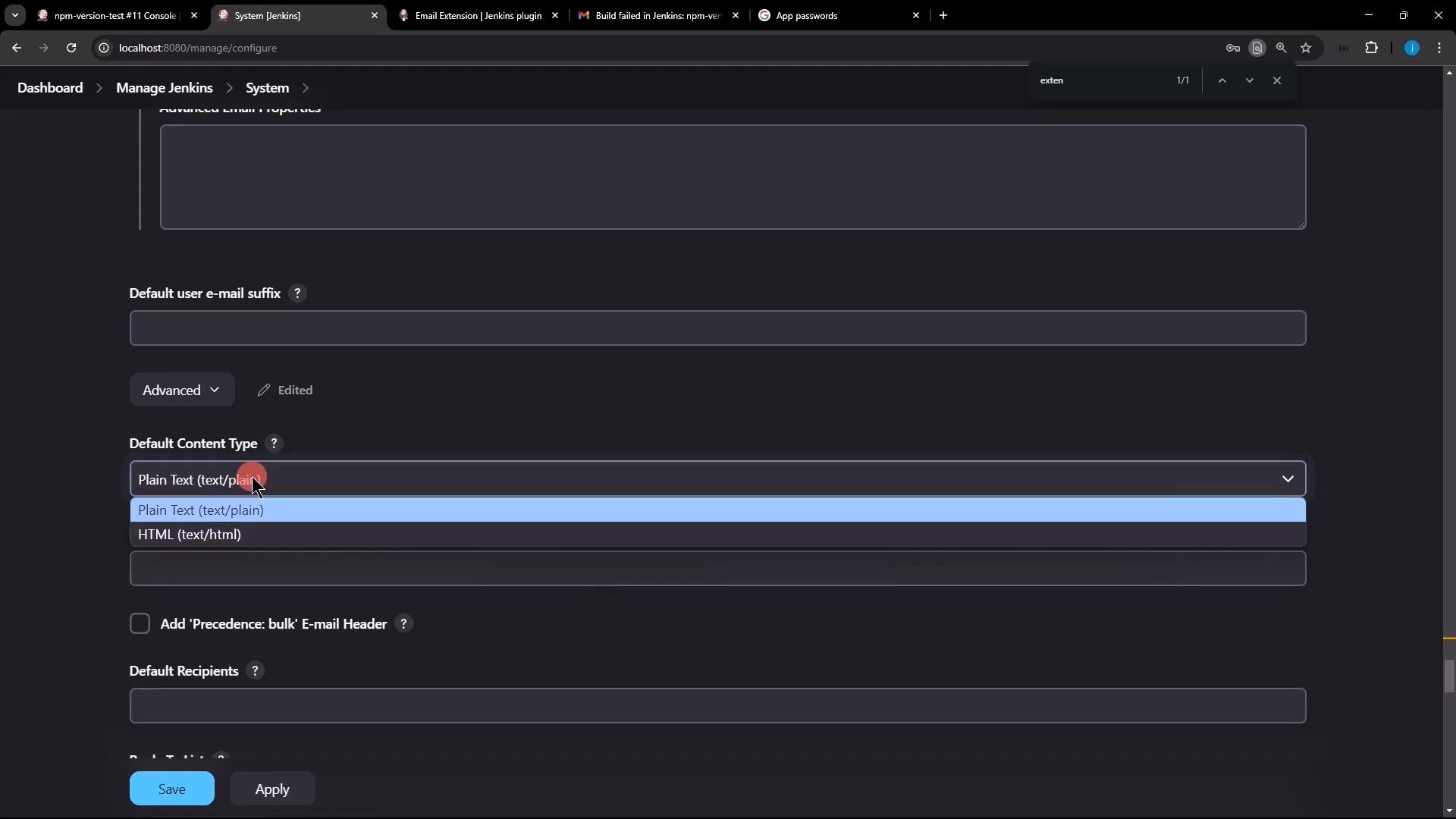Close the Build failed in Jenkins Gmail tab

coord(736,15)
